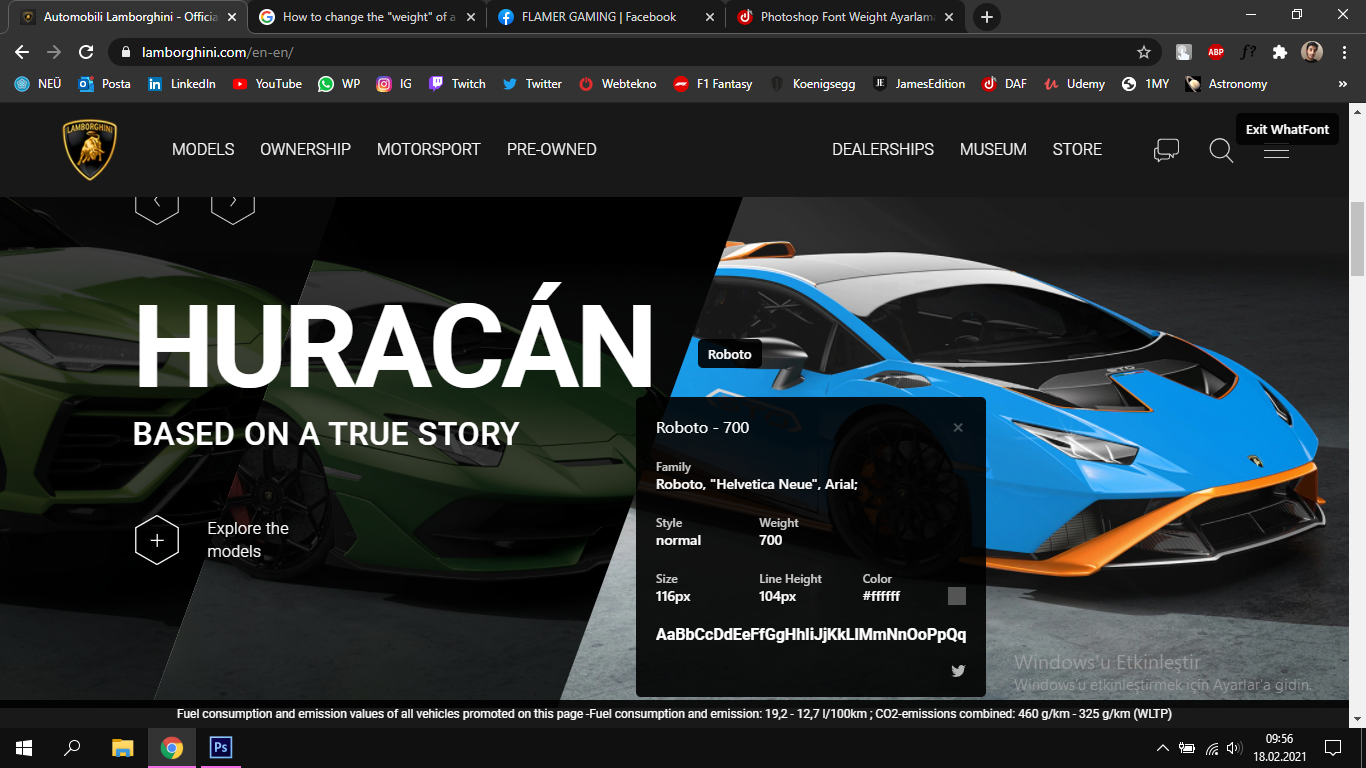Expand hidden bookmarks with double chevron

coord(1343,84)
